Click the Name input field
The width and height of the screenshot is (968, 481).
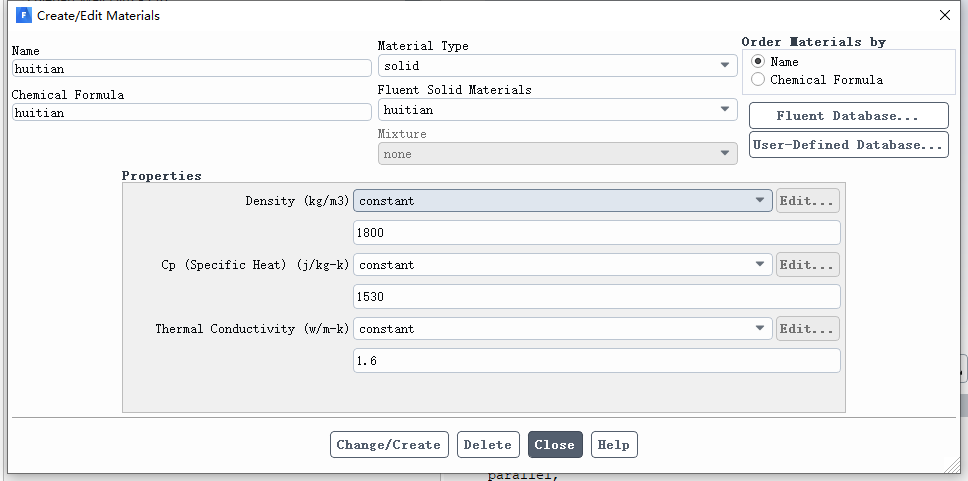click(191, 69)
